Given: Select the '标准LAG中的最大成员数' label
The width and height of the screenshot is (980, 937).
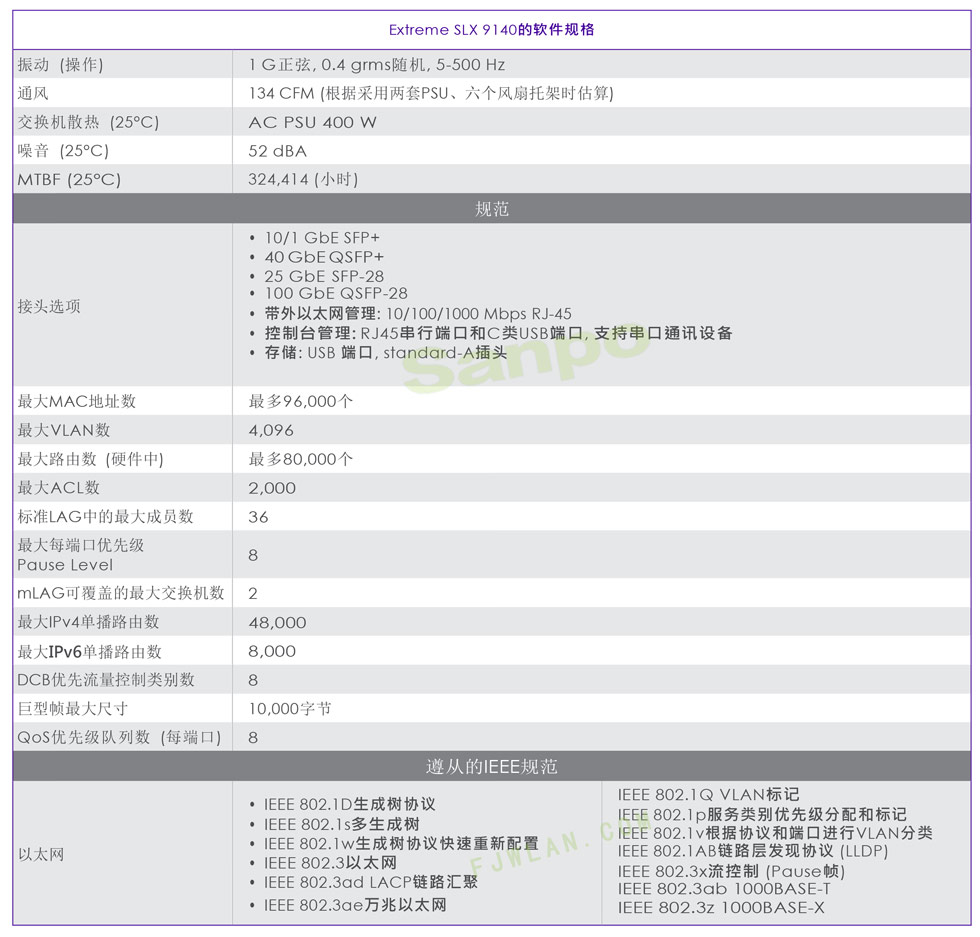Looking at the screenshot, I should coord(106,516).
